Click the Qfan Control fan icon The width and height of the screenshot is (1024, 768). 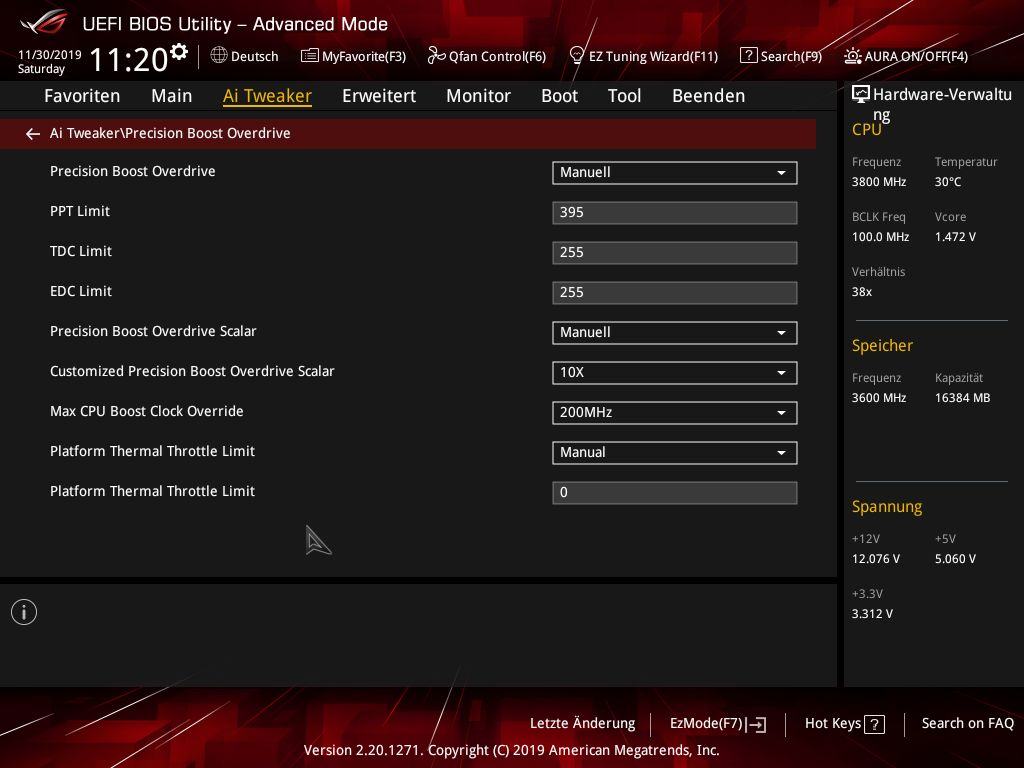click(436, 56)
